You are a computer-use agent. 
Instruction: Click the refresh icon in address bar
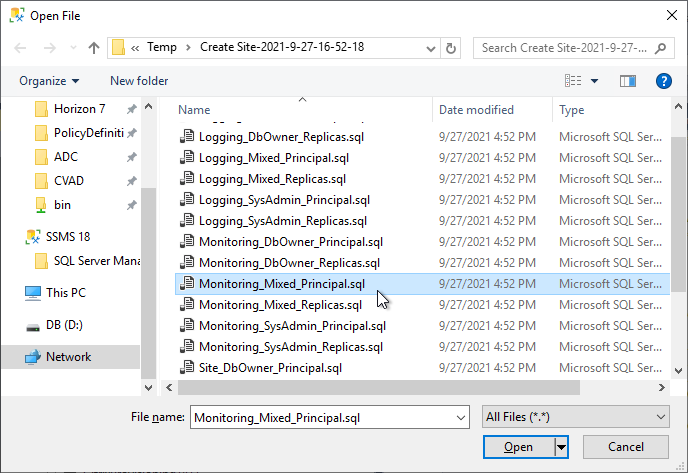point(452,48)
